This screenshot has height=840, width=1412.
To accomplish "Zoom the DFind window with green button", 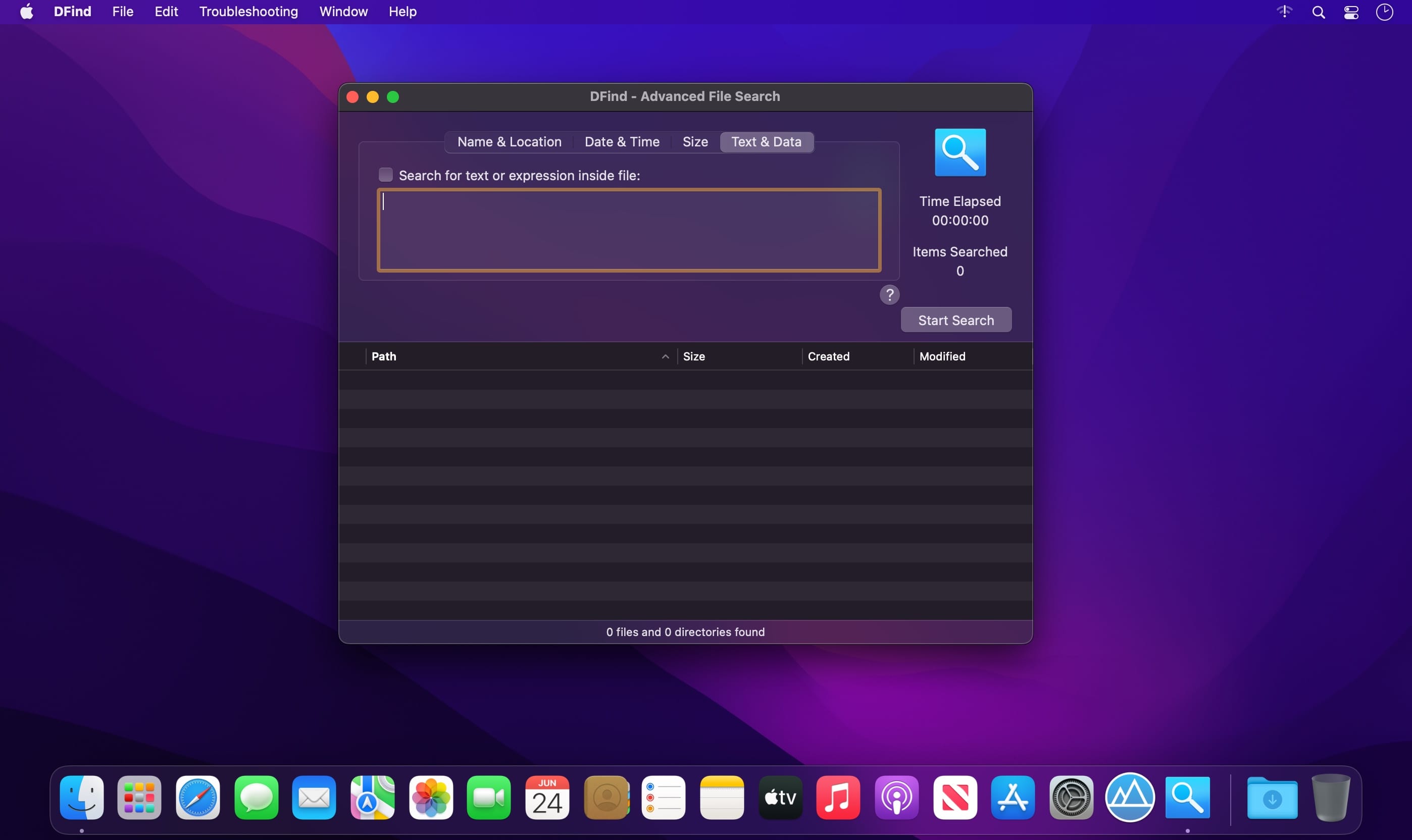I will 393,97.
